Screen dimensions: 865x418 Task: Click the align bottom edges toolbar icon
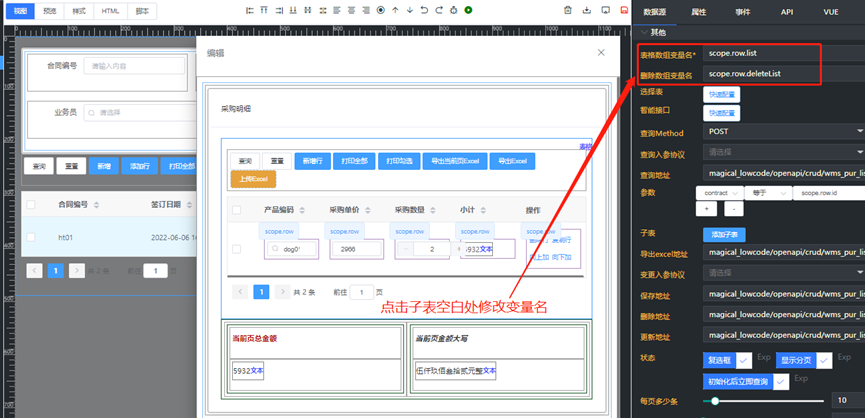tap(293, 10)
